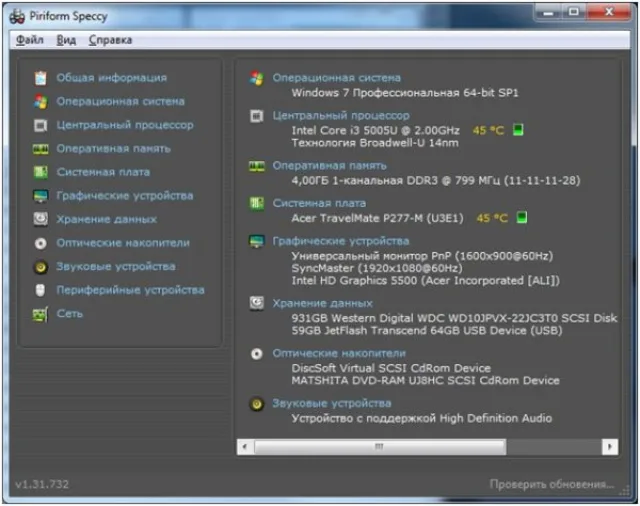
Task: Select Сеть in the sidebar
Action: 69,314
